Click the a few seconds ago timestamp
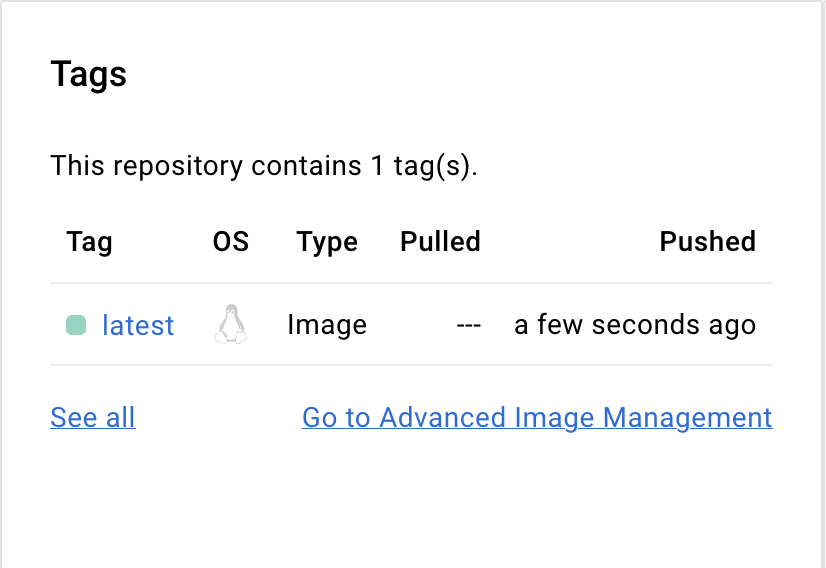Screen dimensions: 826x568 tap(635, 325)
